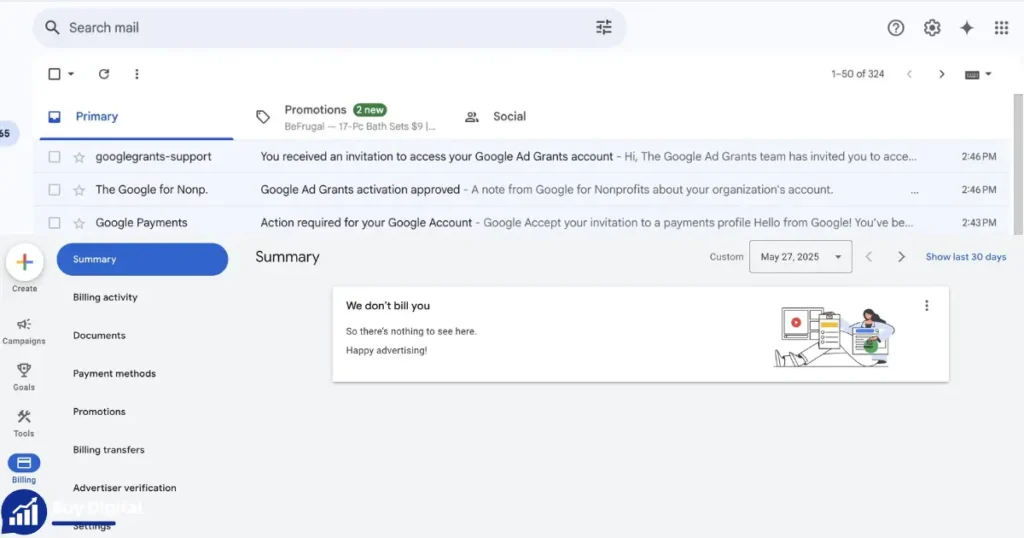
Task: Open Billing activity section
Action: click(x=105, y=297)
